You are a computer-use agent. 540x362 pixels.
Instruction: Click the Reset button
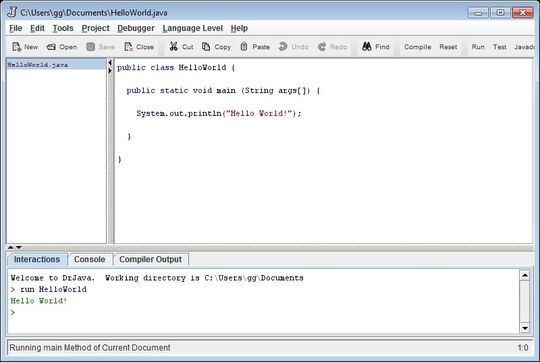click(x=448, y=47)
